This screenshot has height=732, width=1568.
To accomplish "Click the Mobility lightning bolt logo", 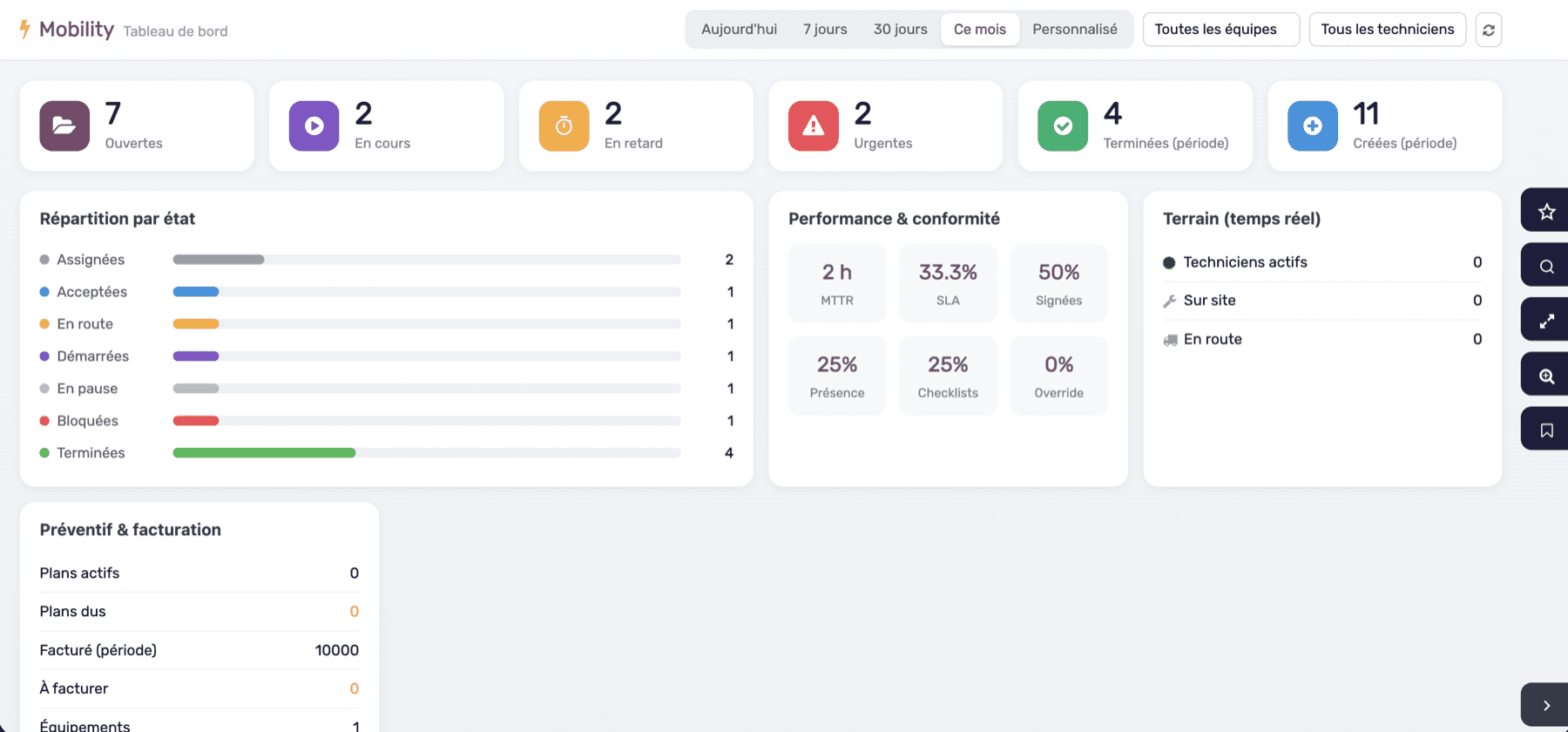I will [24, 30].
